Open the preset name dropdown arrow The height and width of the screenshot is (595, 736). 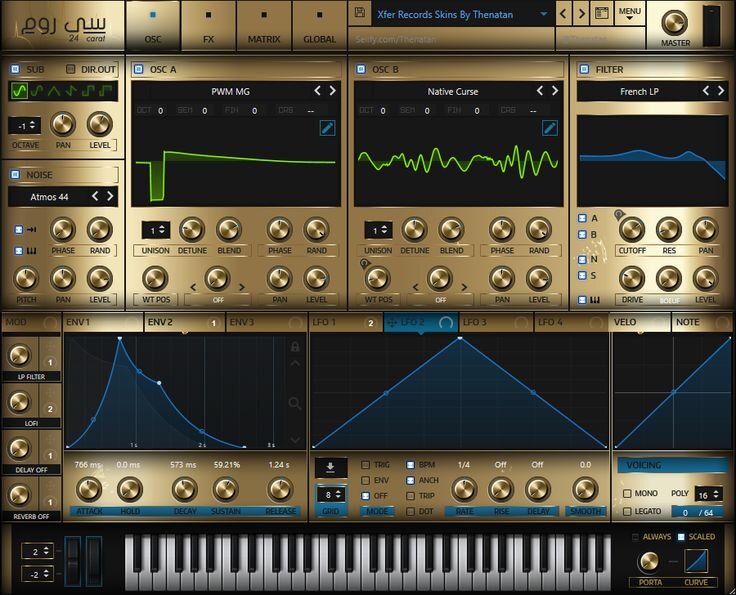pos(544,14)
